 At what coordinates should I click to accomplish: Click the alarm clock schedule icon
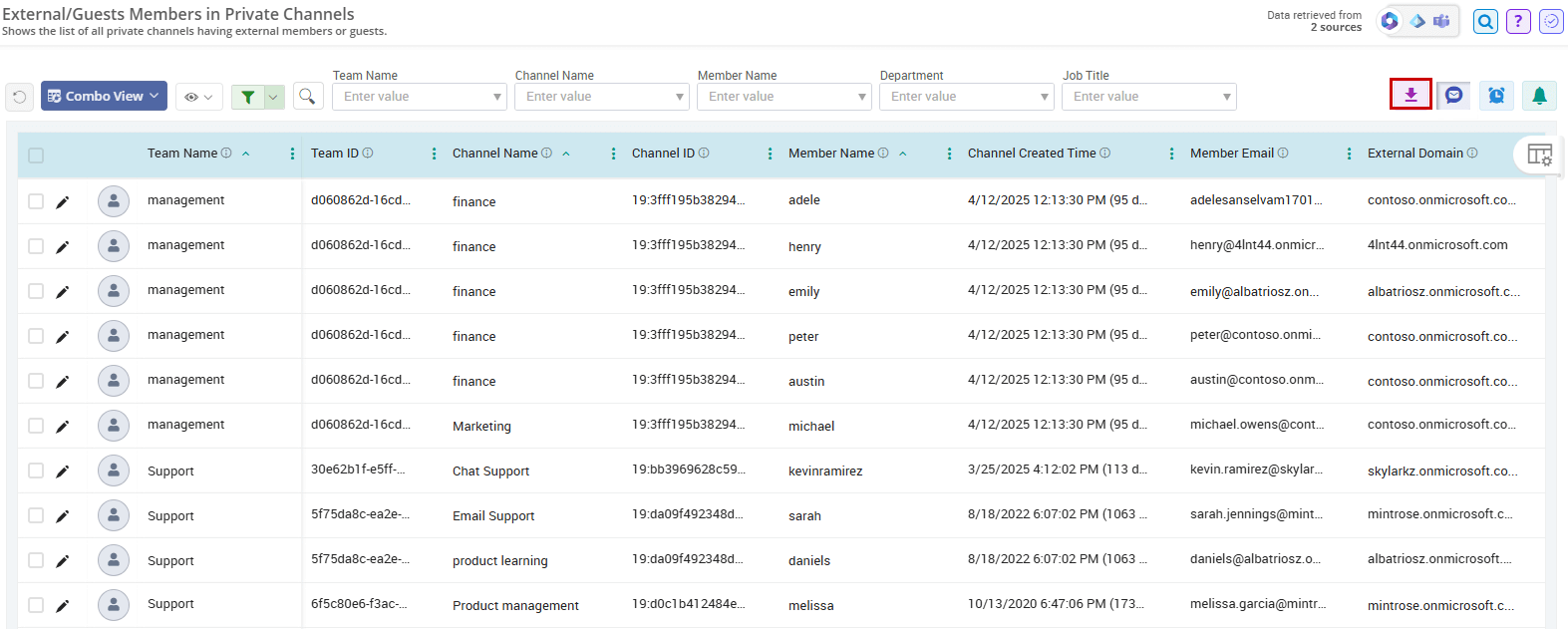tap(1496, 95)
